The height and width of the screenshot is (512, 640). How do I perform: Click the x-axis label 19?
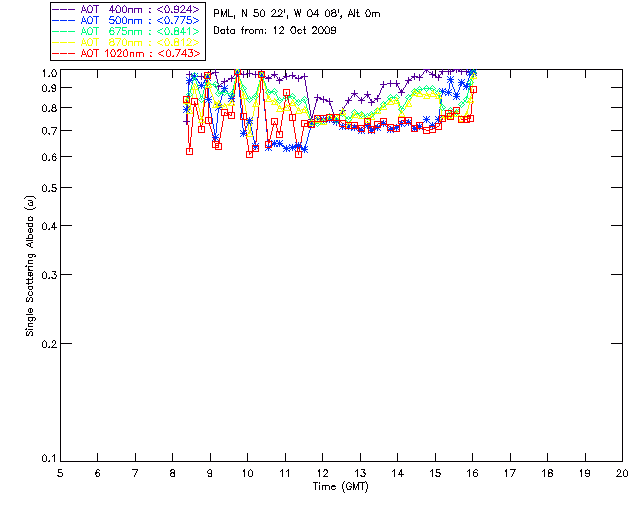(585, 473)
